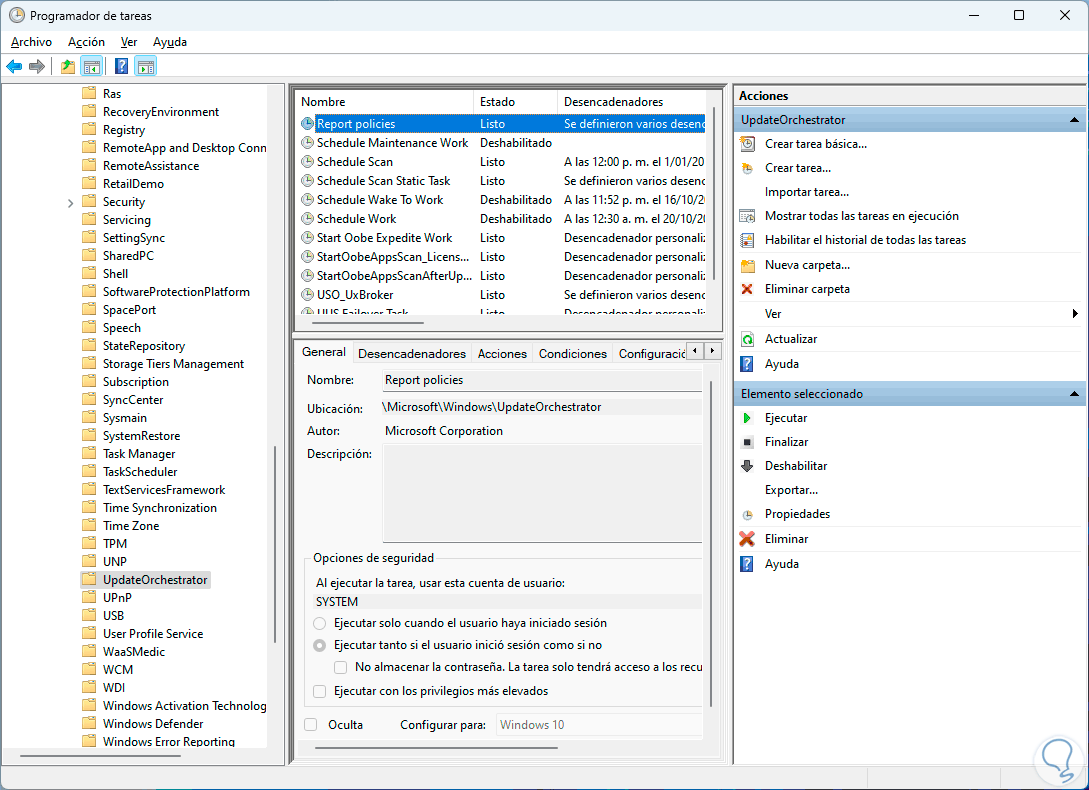The width and height of the screenshot is (1089, 790).
Task: Collapse the UpdateOrchestrator actions section
Action: (1074, 120)
